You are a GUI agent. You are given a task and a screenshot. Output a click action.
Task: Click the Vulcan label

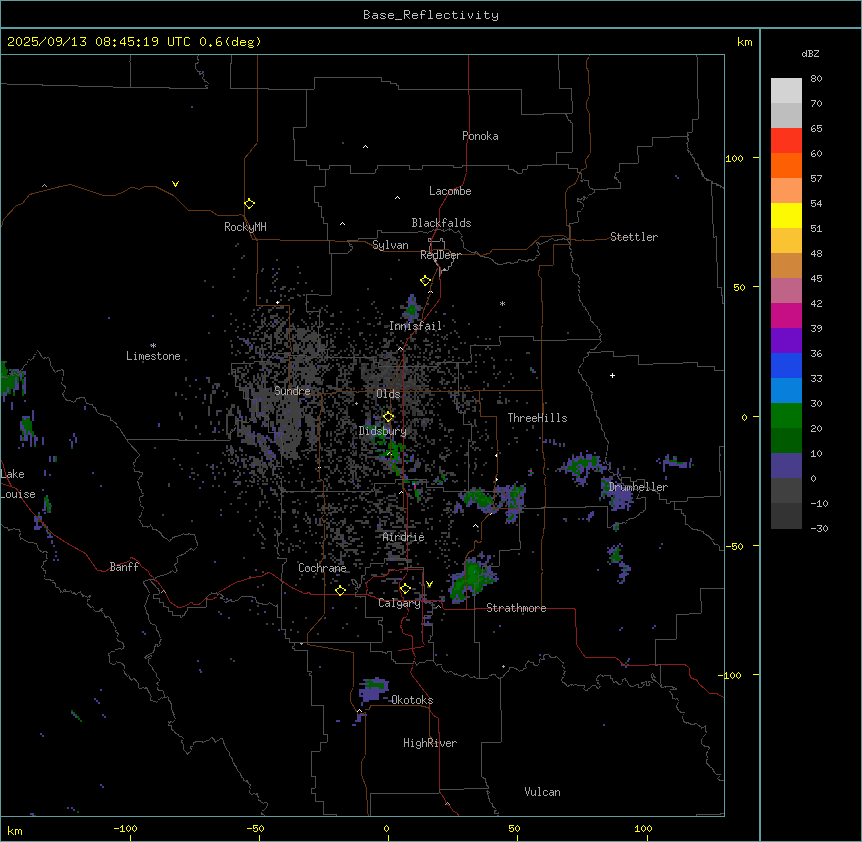[542, 792]
